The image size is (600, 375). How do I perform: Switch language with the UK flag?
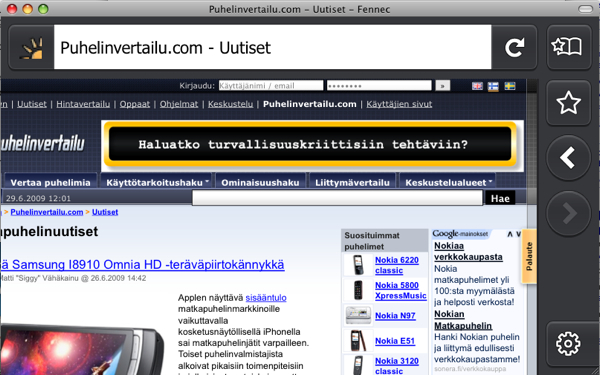click(477, 86)
